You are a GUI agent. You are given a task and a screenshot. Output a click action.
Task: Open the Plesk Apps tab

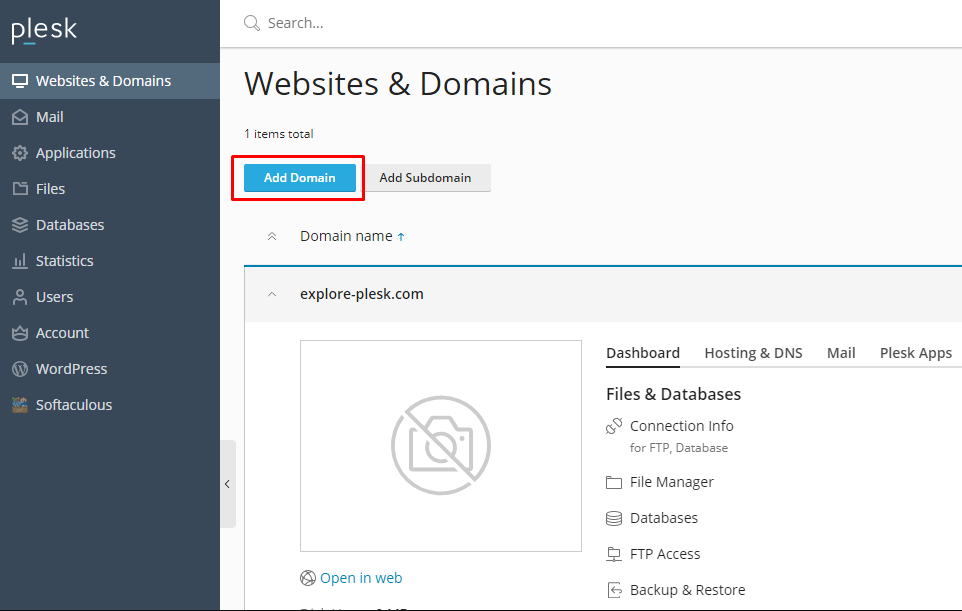pos(915,352)
